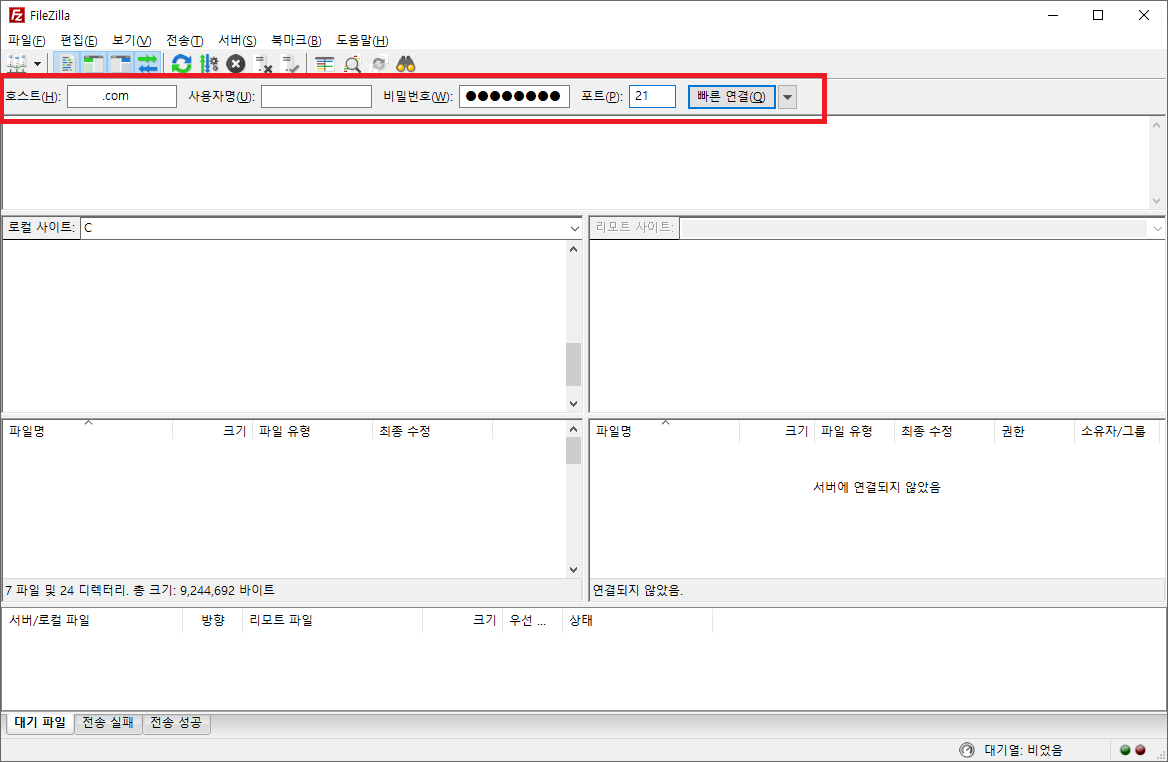The height and width of the screenshot is (762, 1168).
Task: Click the FileZilla title bar logo
Action: pos(16,15)
